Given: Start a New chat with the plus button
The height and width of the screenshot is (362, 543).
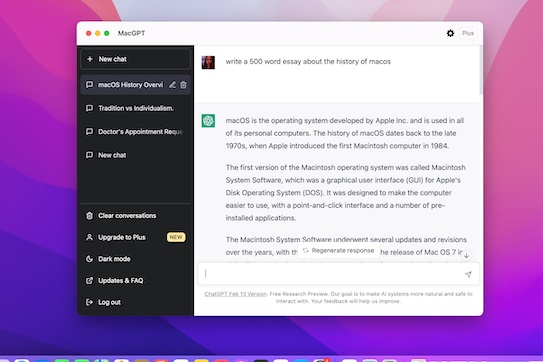Looking at the screenshot, I should pos(135,59).
